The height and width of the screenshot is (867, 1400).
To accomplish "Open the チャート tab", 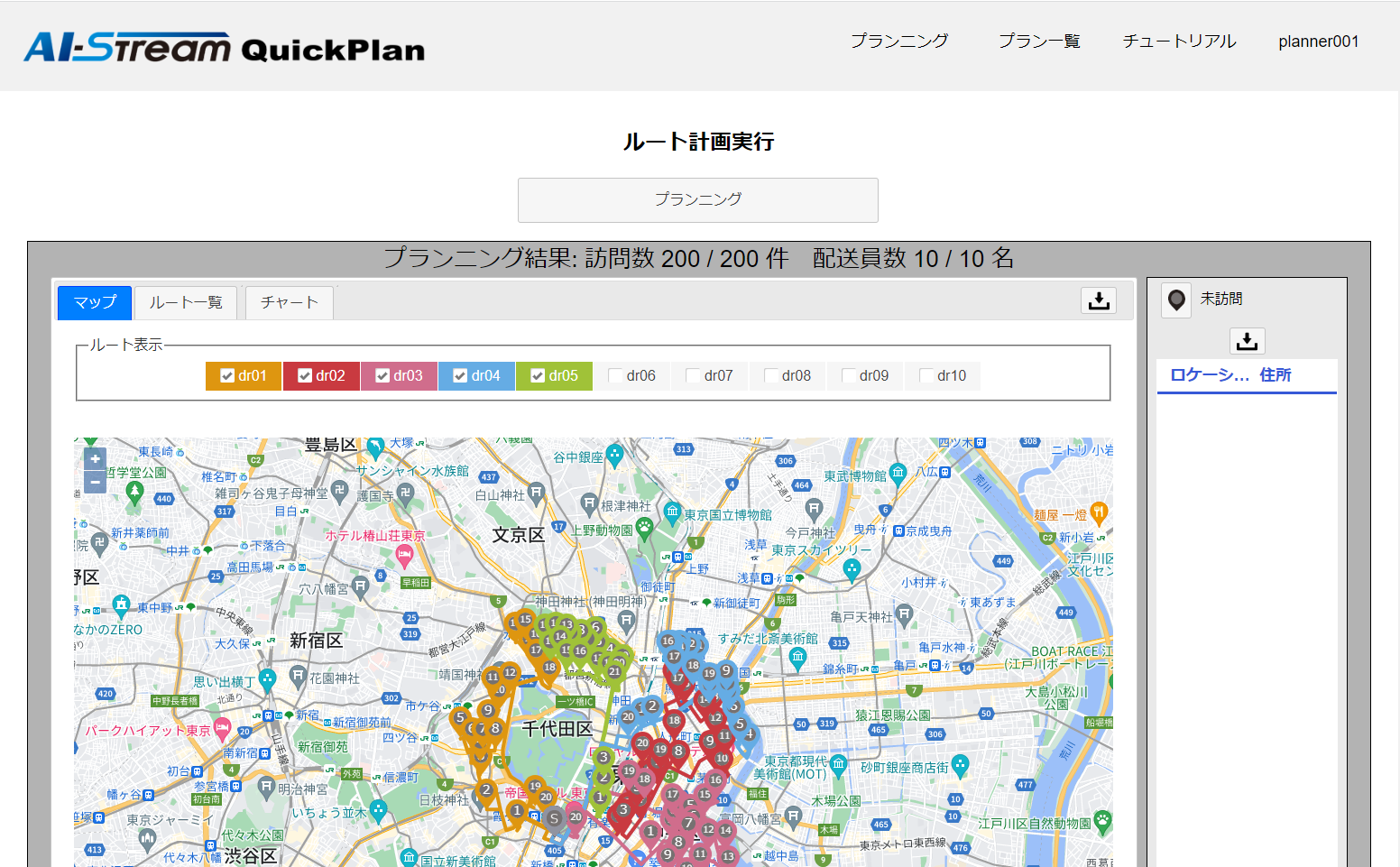I will point(289,302).
